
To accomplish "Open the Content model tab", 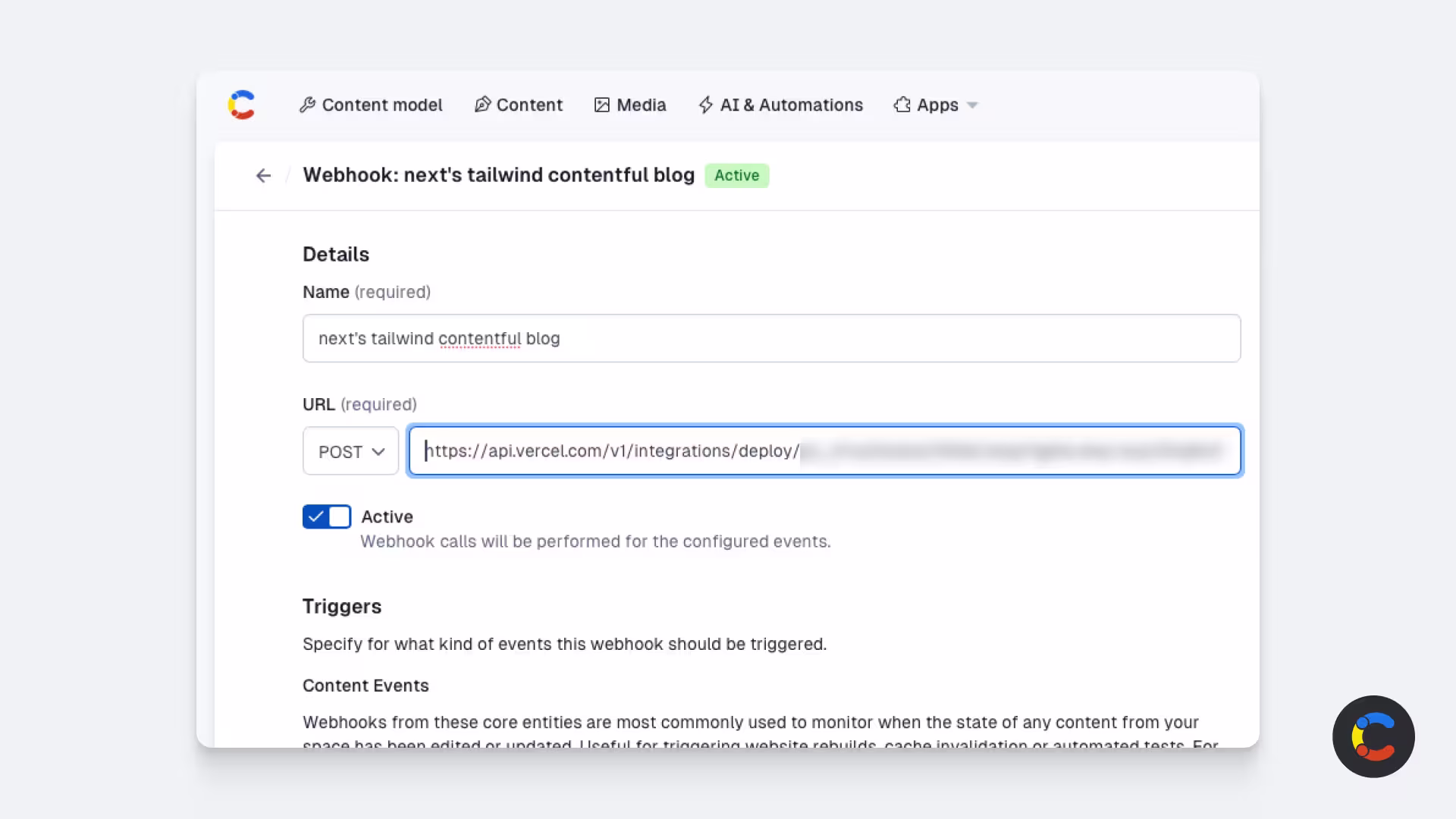I will [x=371, y=105].
